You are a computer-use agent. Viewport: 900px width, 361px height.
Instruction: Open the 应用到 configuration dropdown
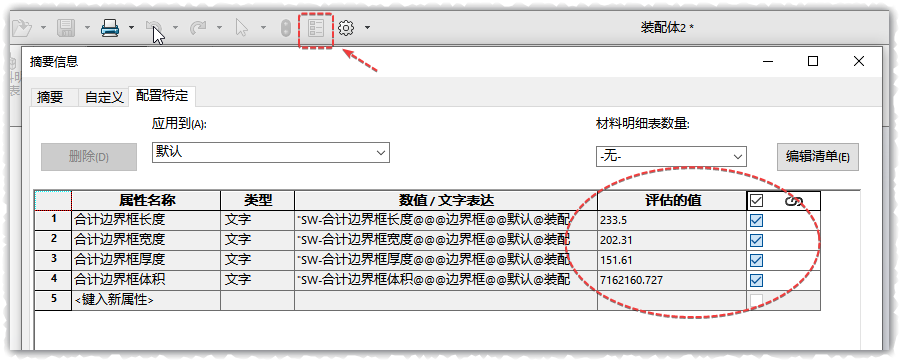270,153
